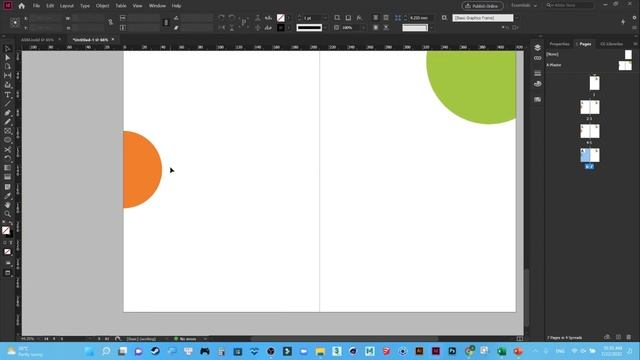Toggle constrain proportions link icon

111,23
